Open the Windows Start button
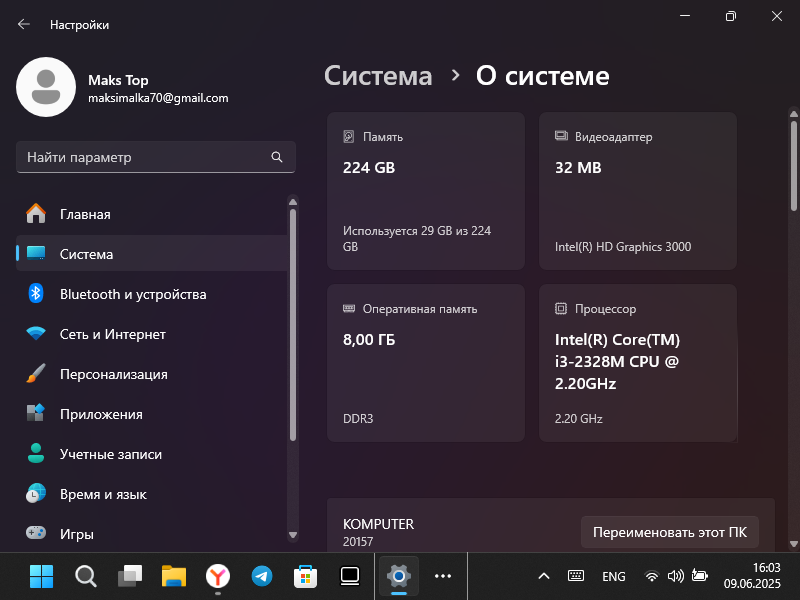 (x=41, y=577)
